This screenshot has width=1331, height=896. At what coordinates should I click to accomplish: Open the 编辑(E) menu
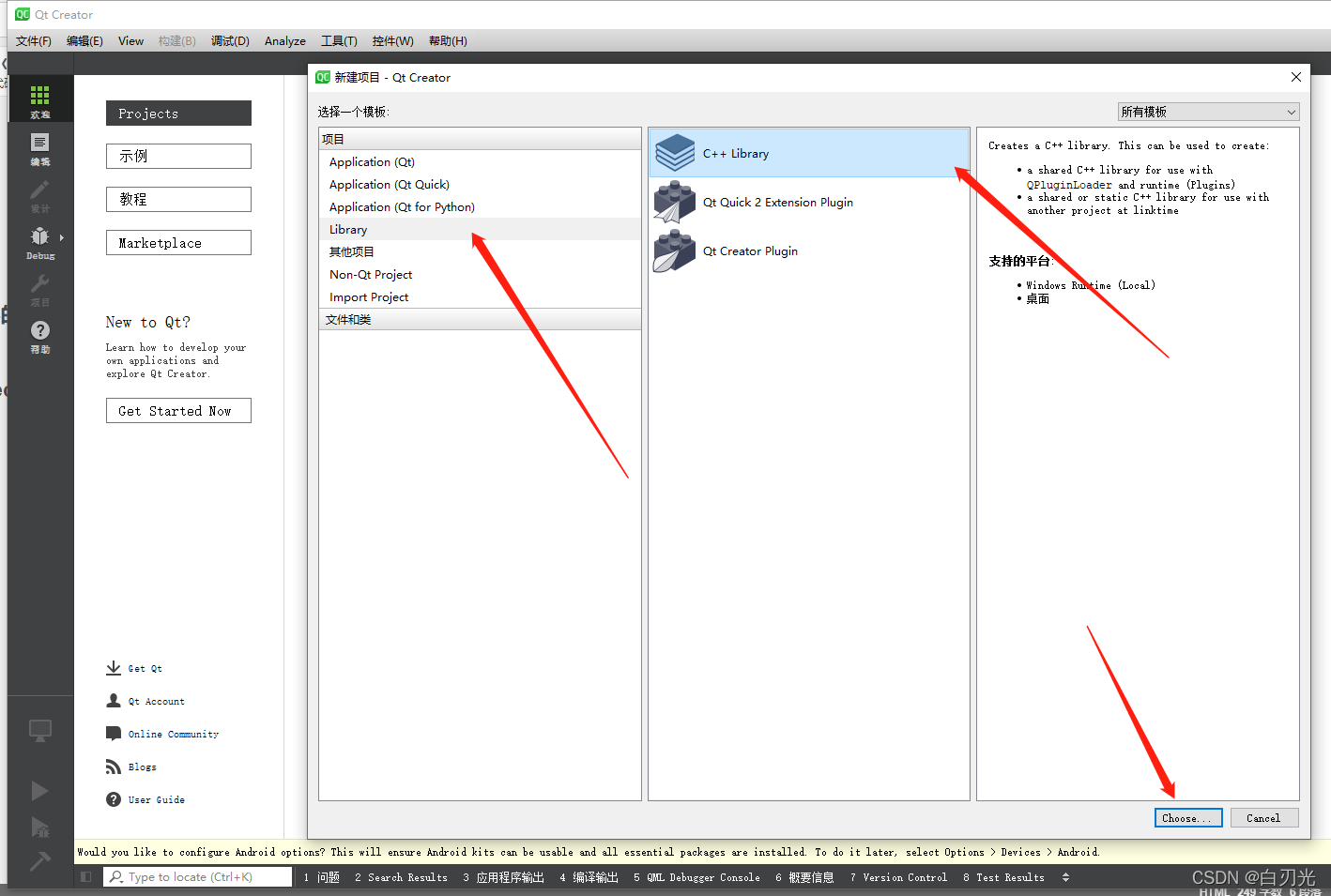coord(84,40)
